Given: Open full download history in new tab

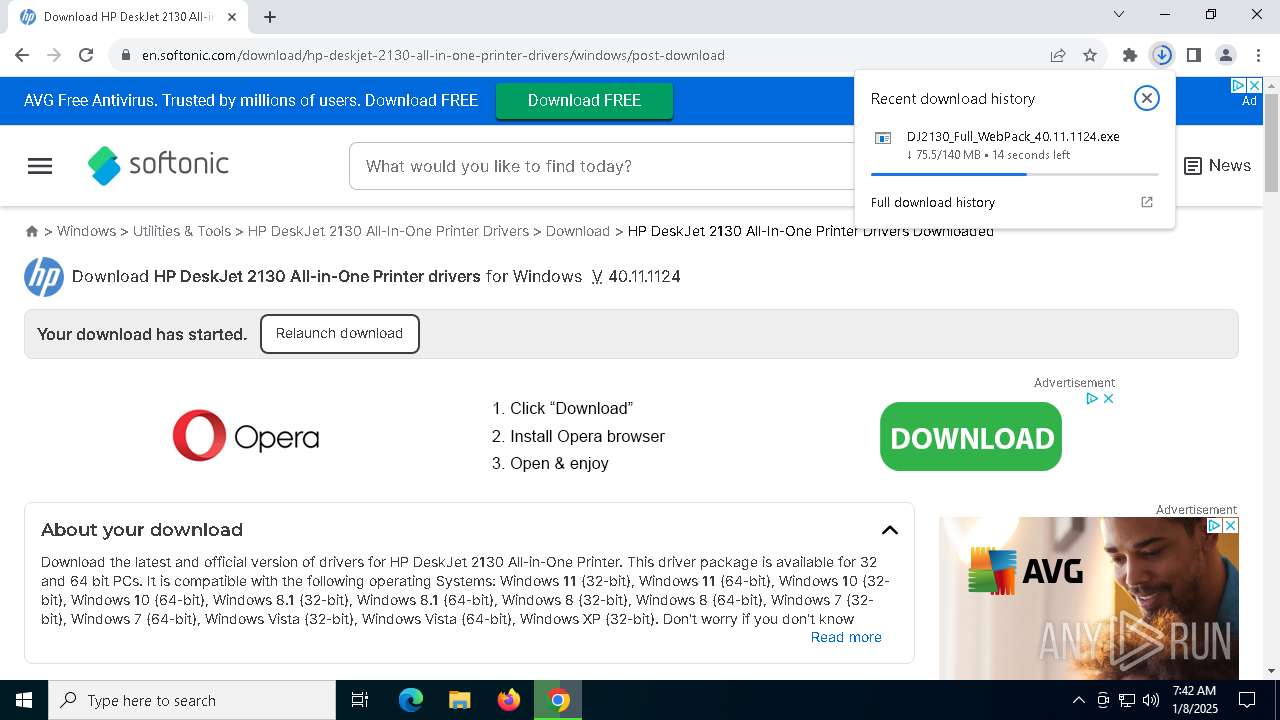Looking at the screenshot, I should pos(1147,202).
